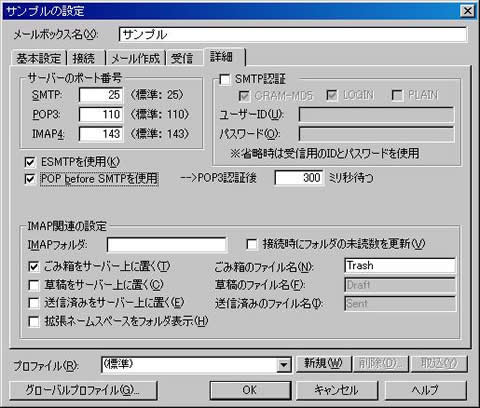Switch to the 基本設定 tab

tap(39, 58)
